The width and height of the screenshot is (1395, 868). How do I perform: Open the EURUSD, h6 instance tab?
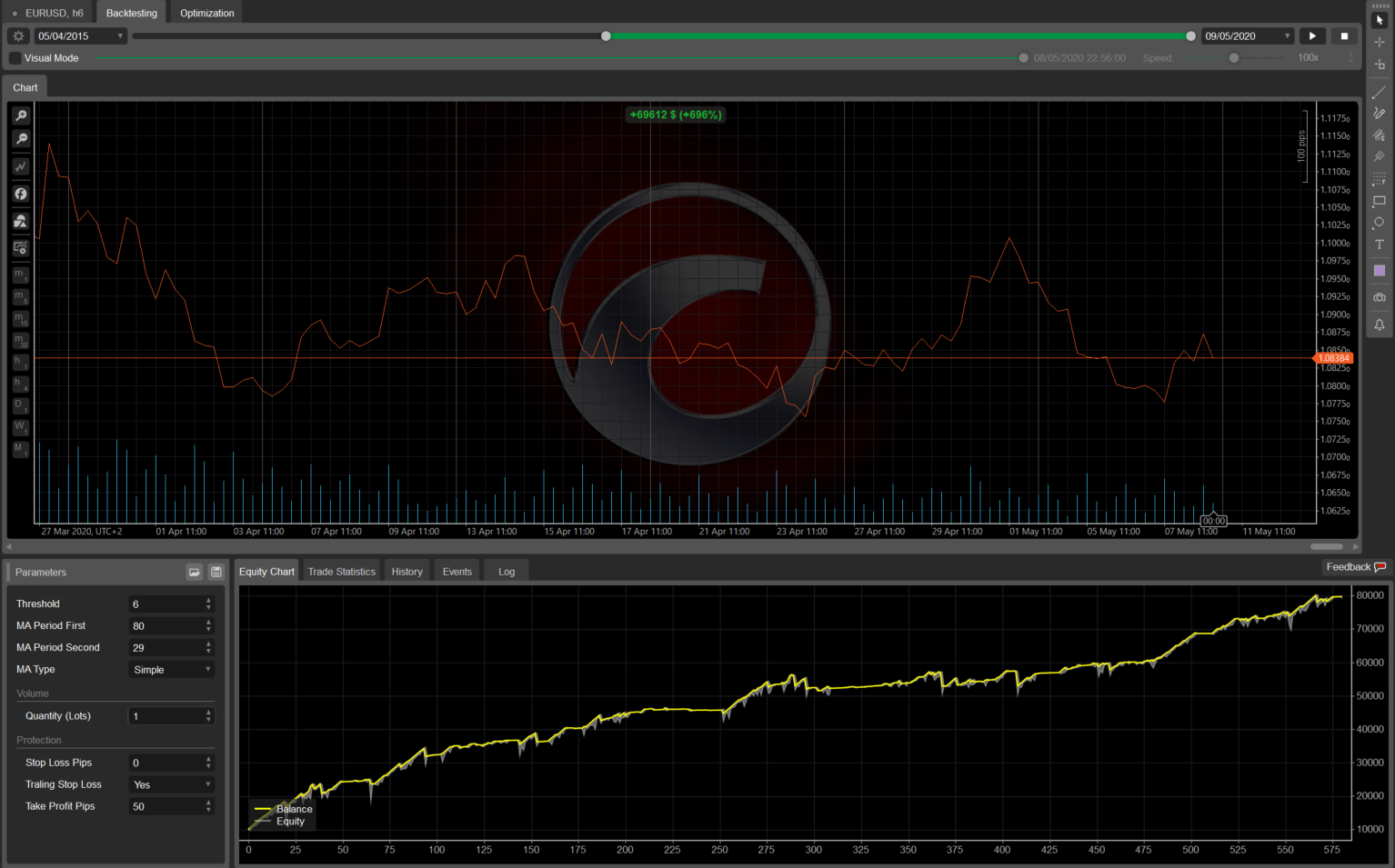[48, 13]
